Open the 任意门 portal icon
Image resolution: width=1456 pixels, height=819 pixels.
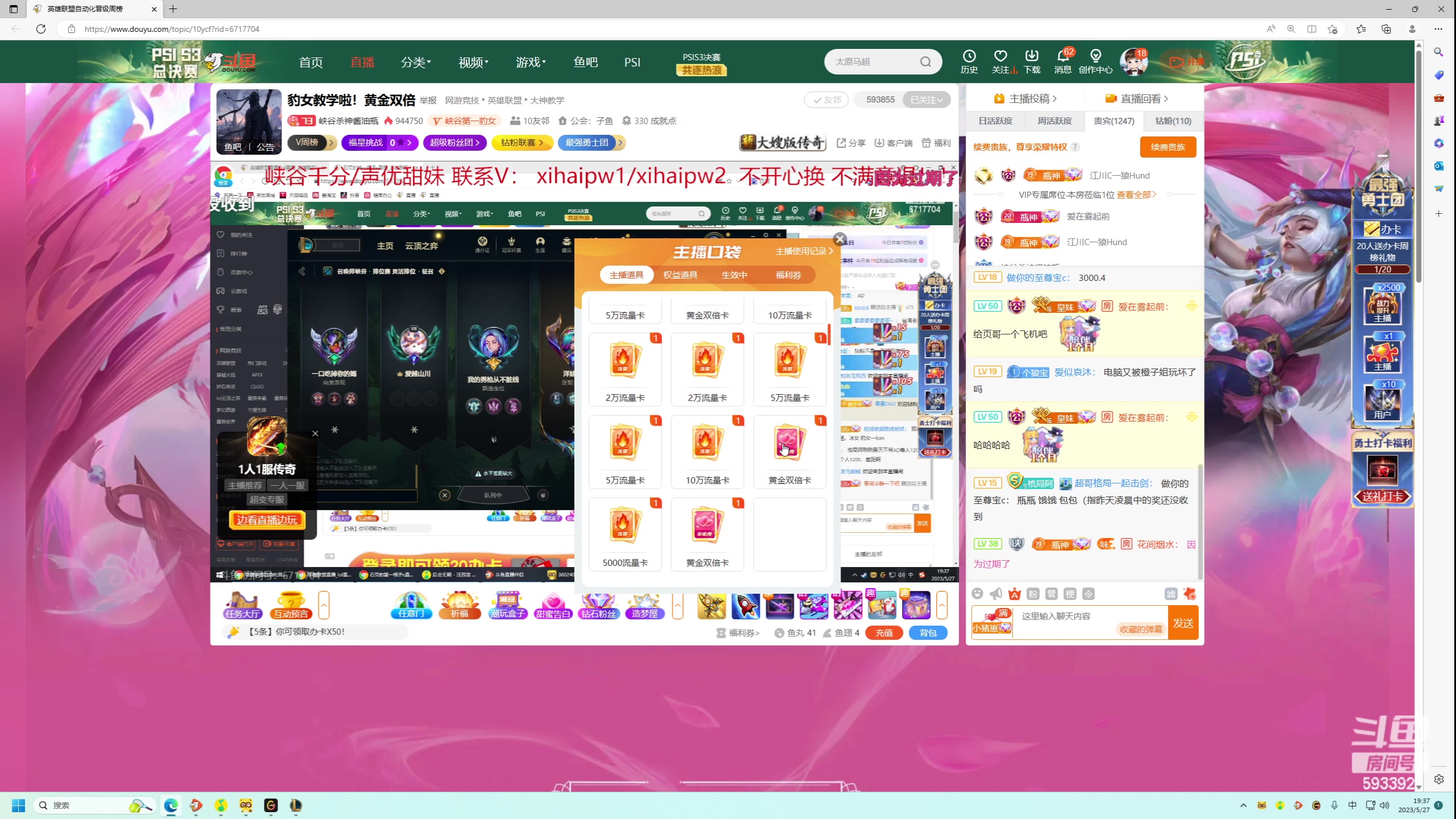411,605
